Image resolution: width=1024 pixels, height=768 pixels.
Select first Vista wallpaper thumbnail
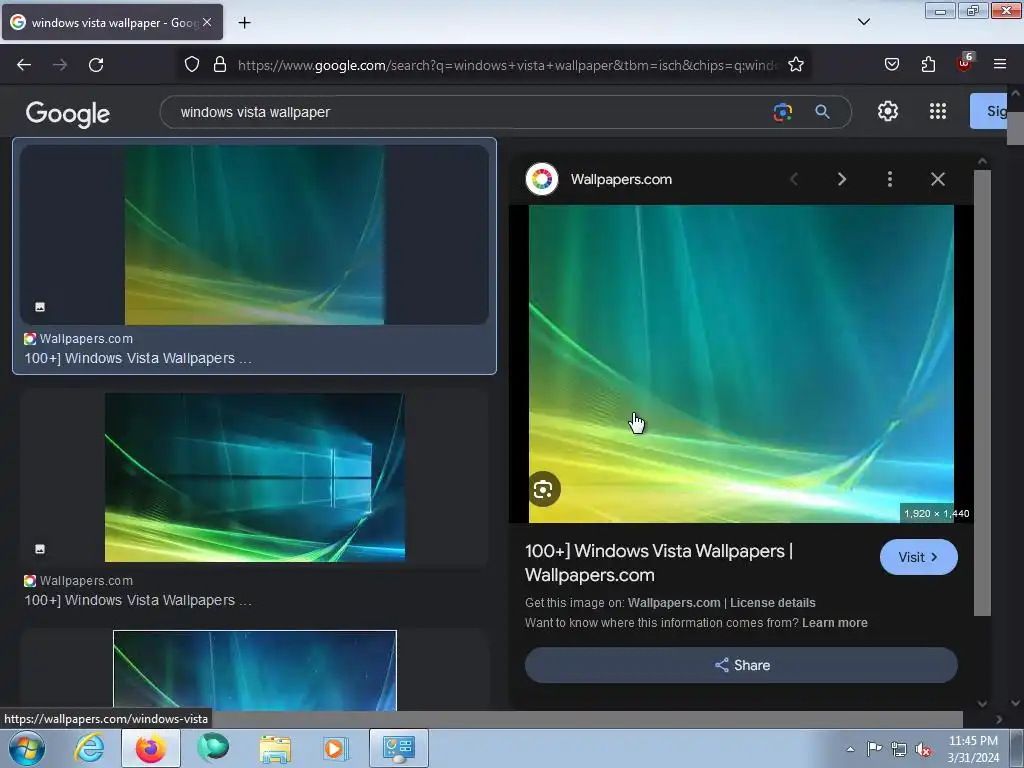click(x=255, y=235)
